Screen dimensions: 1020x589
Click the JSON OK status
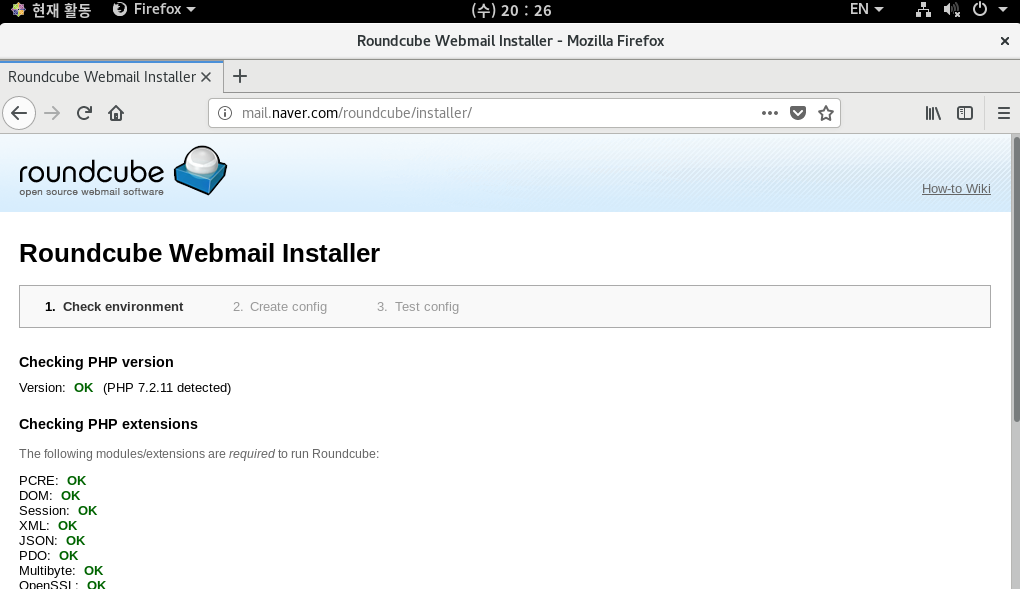(x=75, y=540)
